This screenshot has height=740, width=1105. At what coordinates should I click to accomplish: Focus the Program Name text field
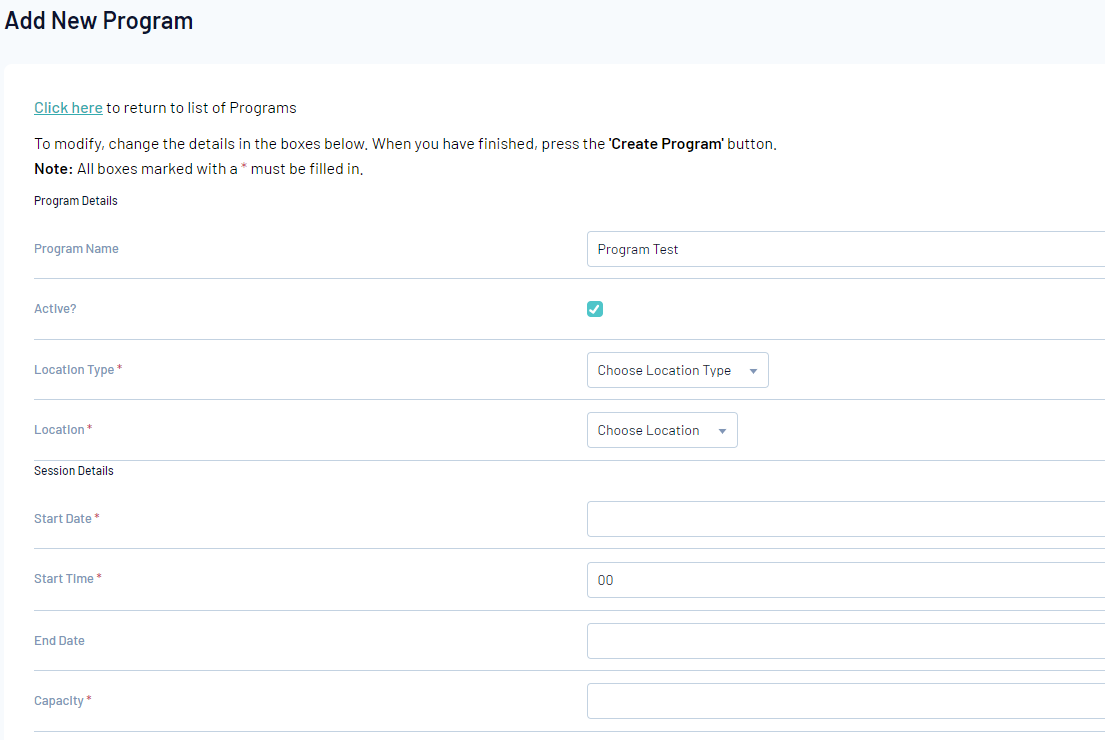(845, 249)
